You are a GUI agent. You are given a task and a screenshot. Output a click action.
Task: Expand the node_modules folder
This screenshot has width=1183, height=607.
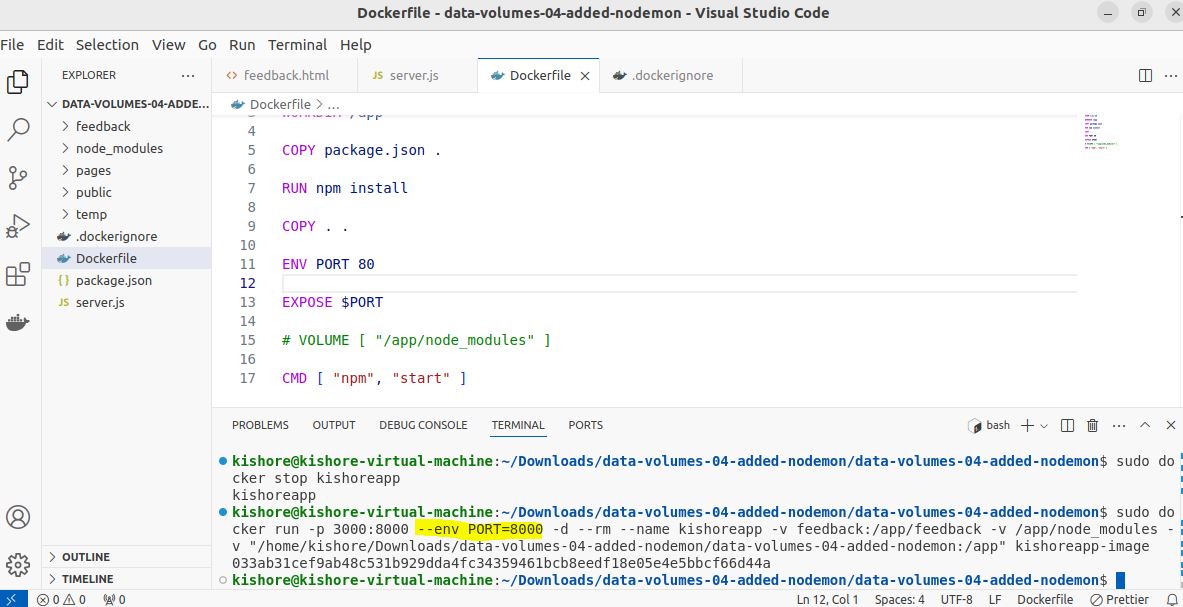click(118, 148)
